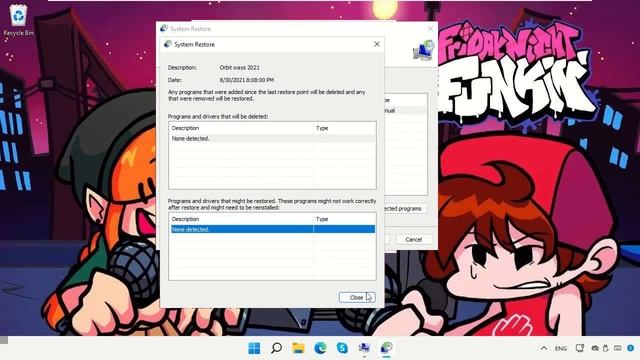Click the System Restore icon in the dialog title bar

pos(167,44)
